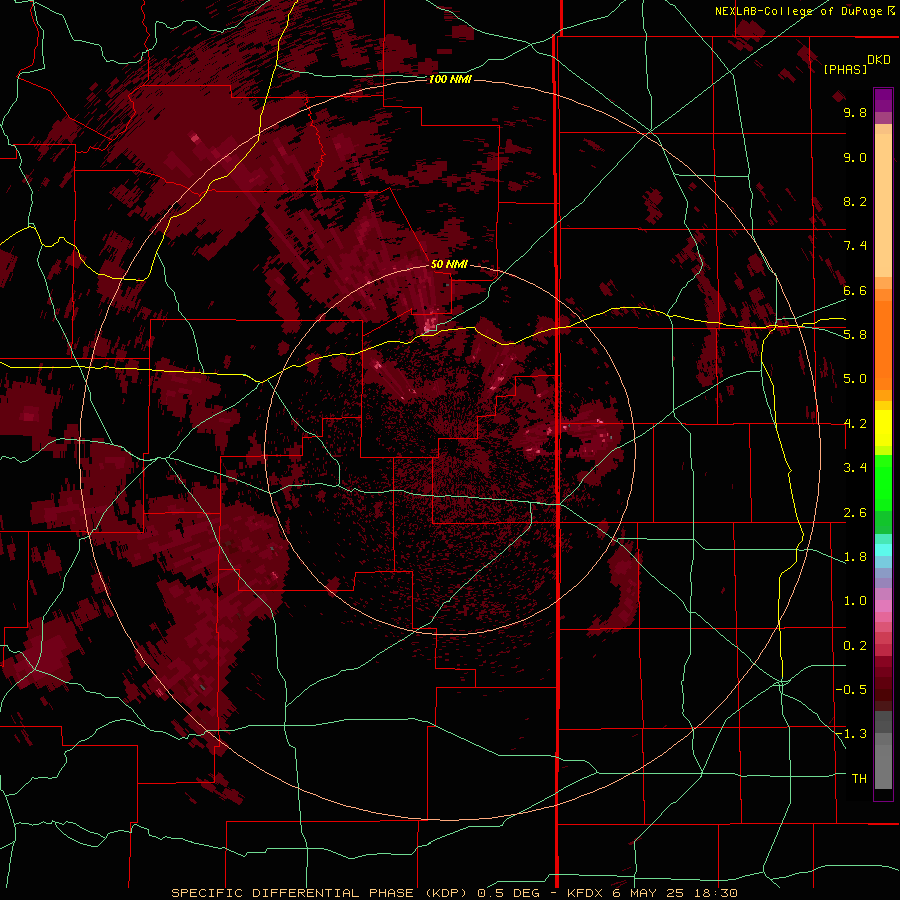Click the 0.2 value on color scale
The image size is (900, 900).
(855, 646)
